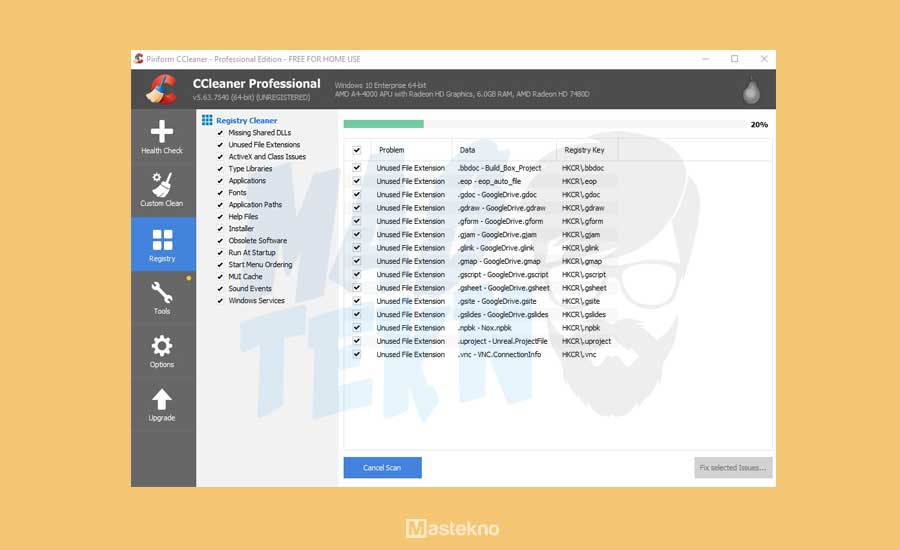The image size is (900, 550).
Task: Minimize the CCleaner window
Action: [x=705, y=59]
